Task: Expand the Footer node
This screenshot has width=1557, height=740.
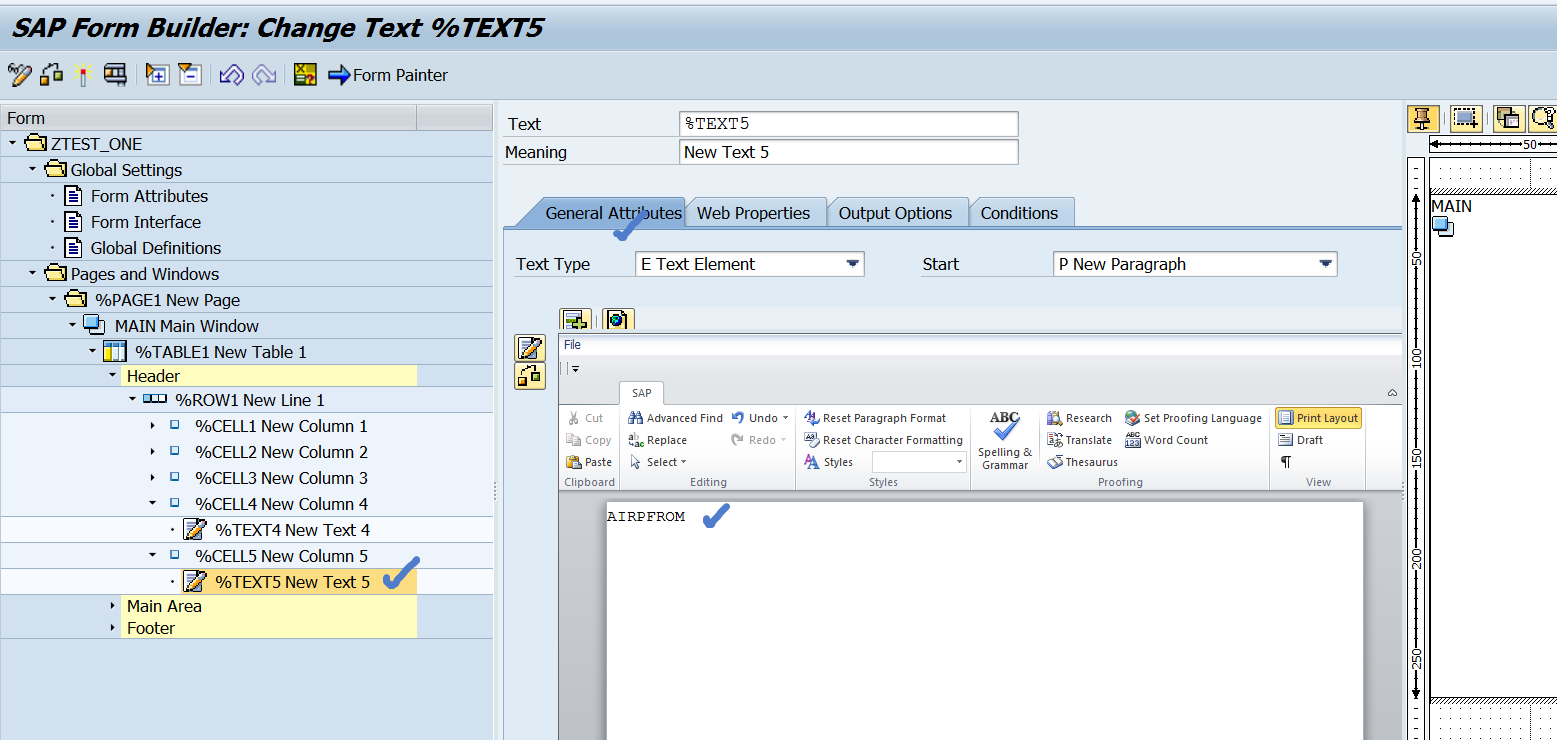Action: [x=113, y=627]
